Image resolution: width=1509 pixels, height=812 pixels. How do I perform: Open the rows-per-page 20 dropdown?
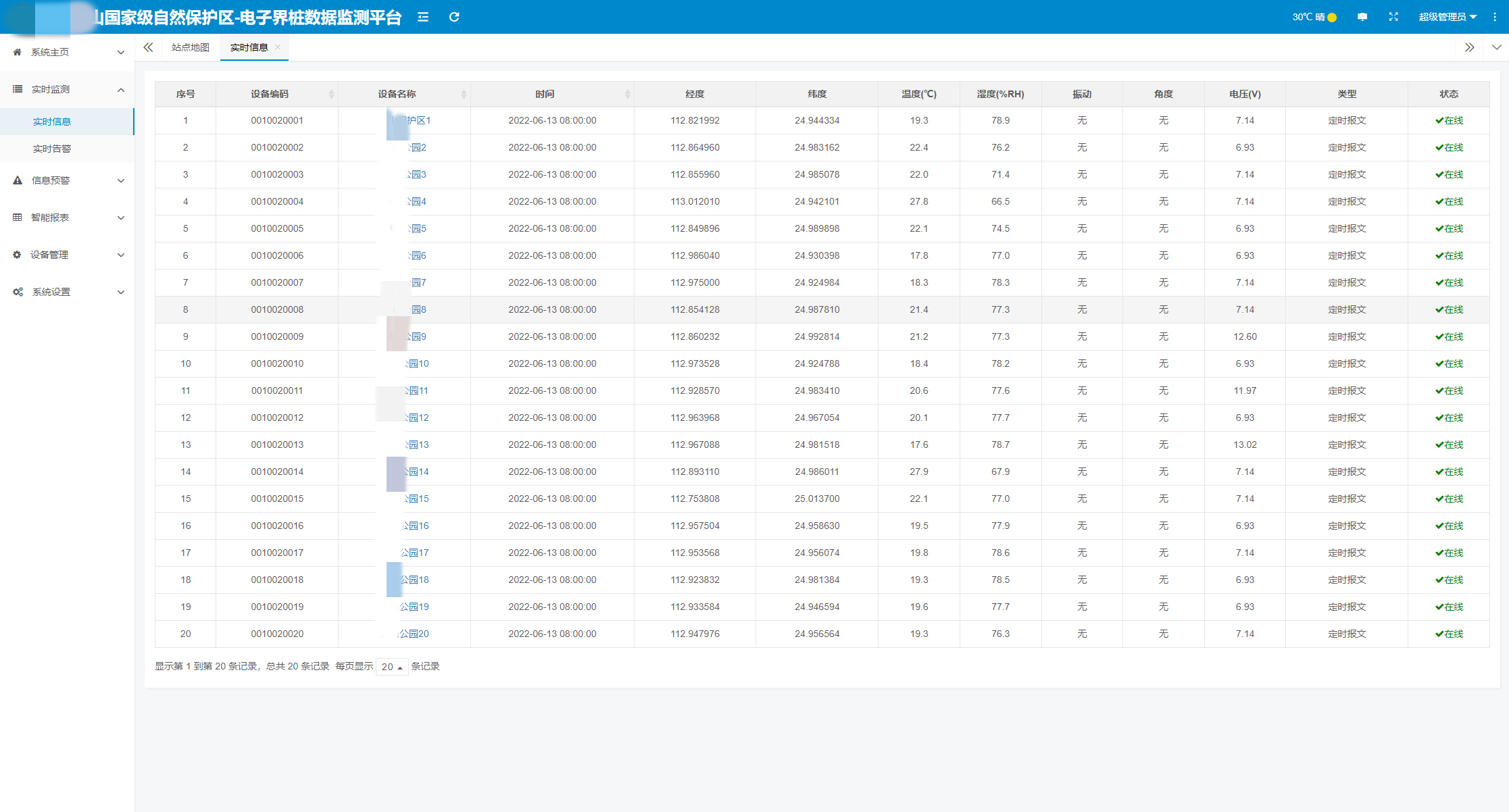(392, 667)
